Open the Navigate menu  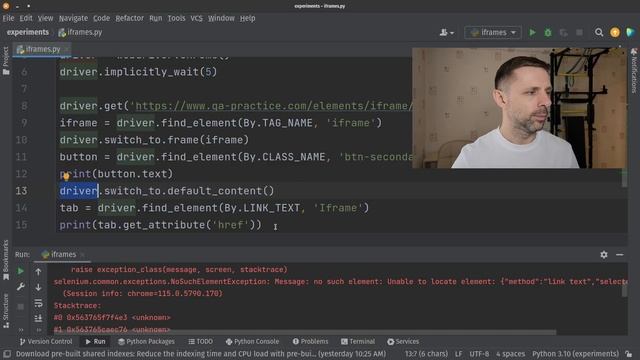click(x=73, y=18)
